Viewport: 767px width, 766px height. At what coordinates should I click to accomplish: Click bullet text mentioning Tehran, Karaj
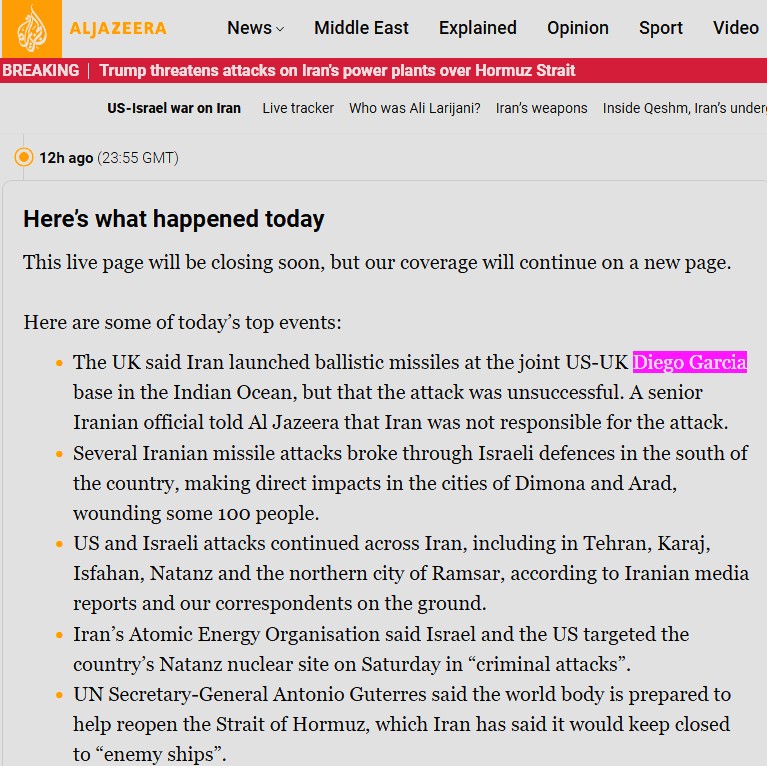coord(411,573)
